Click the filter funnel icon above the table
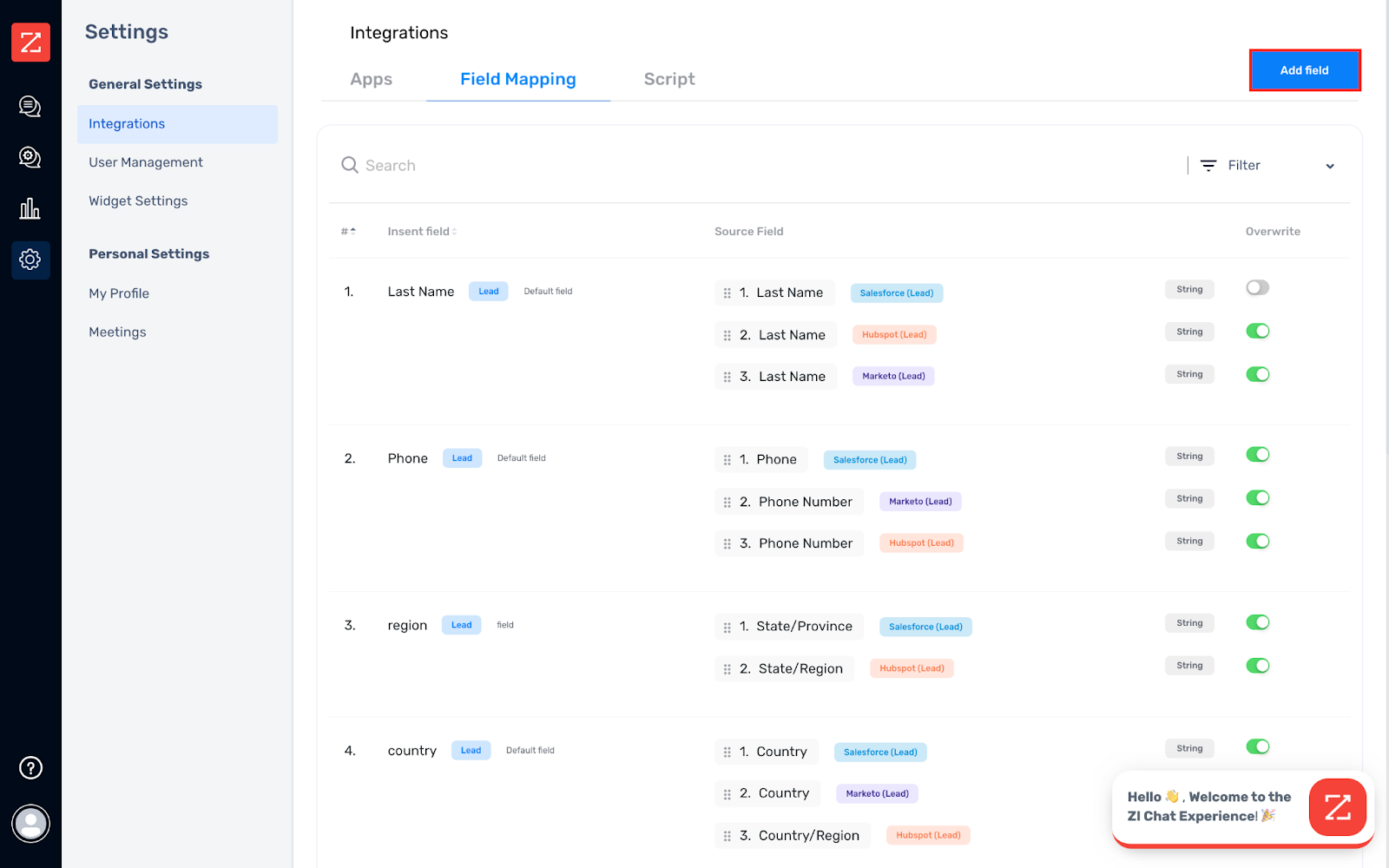 point(1208,165)
